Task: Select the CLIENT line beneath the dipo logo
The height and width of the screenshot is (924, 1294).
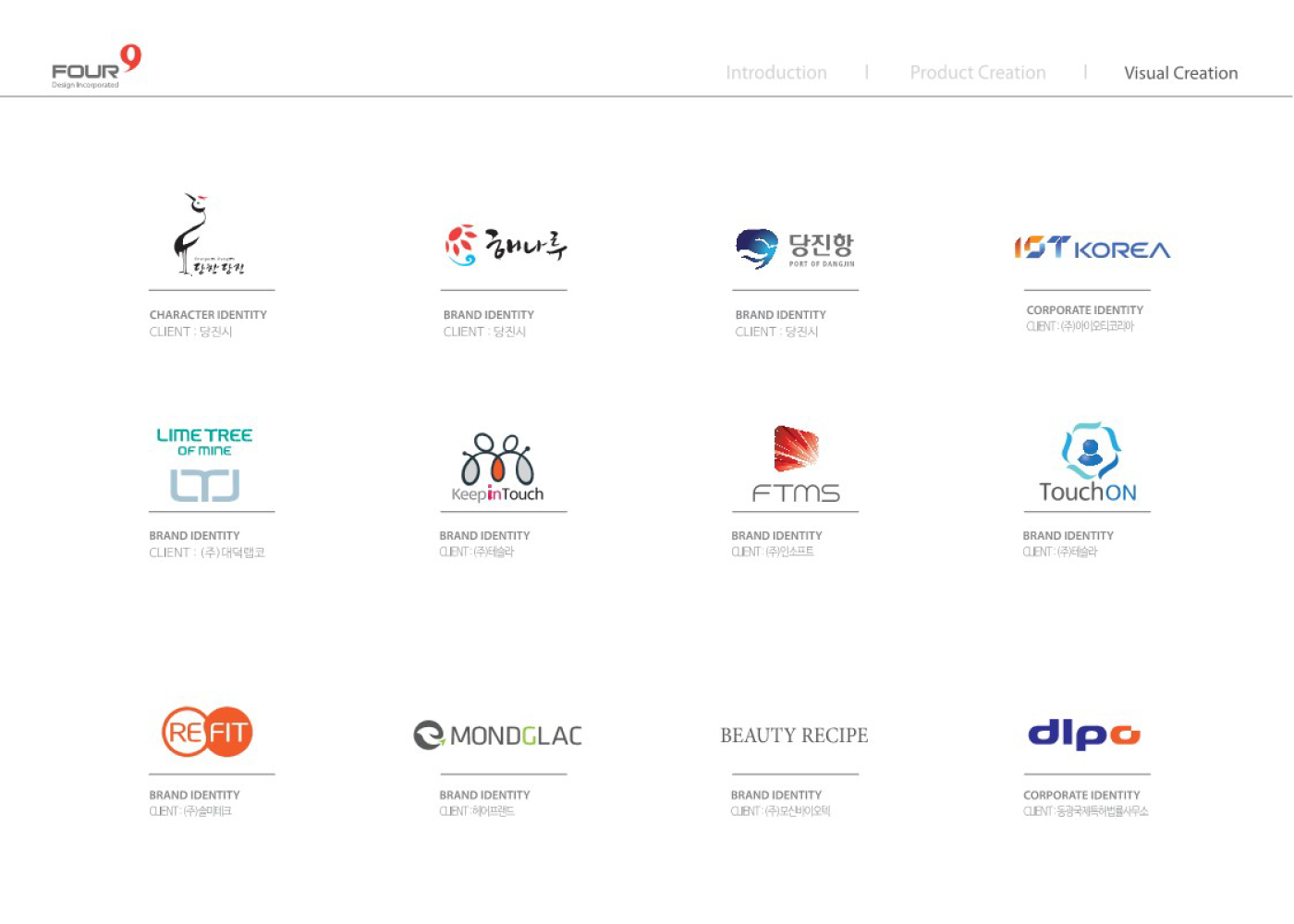Action: click(x=1086, y=811)
